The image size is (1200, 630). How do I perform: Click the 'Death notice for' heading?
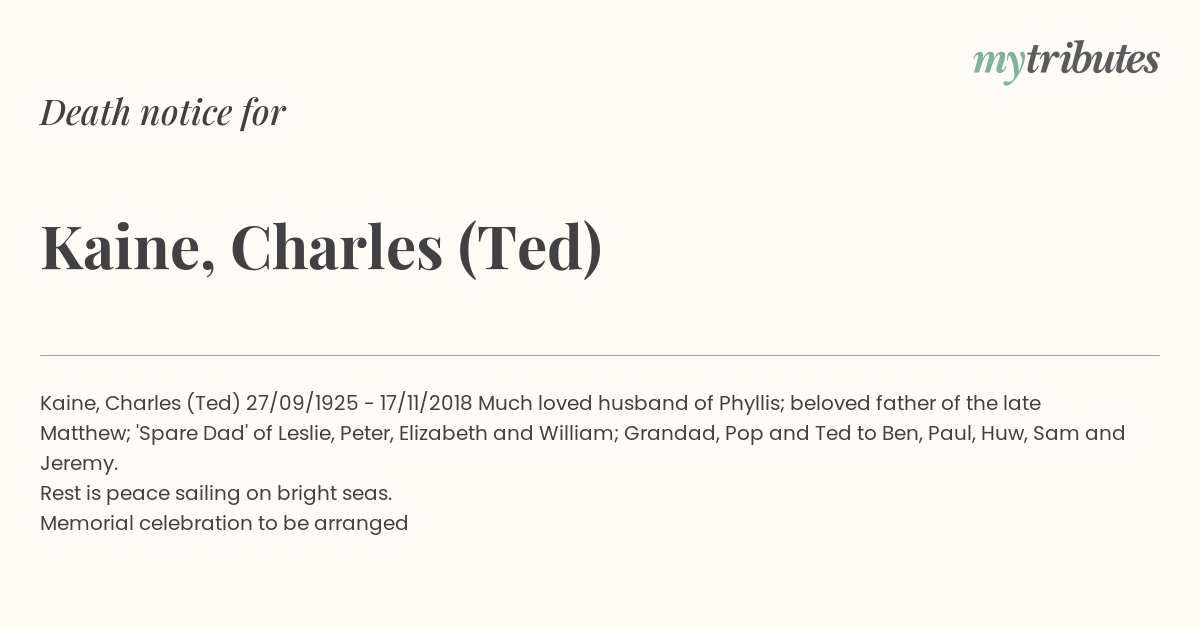click(163, 113)
